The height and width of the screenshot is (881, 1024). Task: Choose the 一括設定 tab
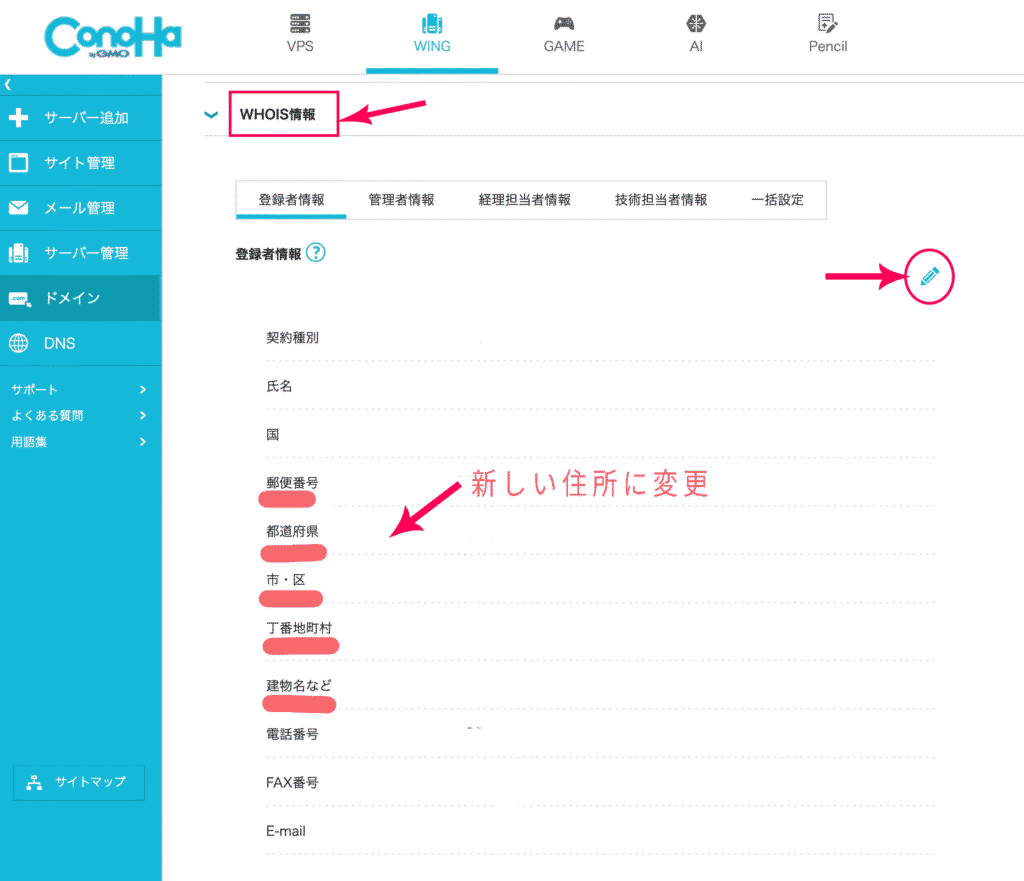[777, 200]
